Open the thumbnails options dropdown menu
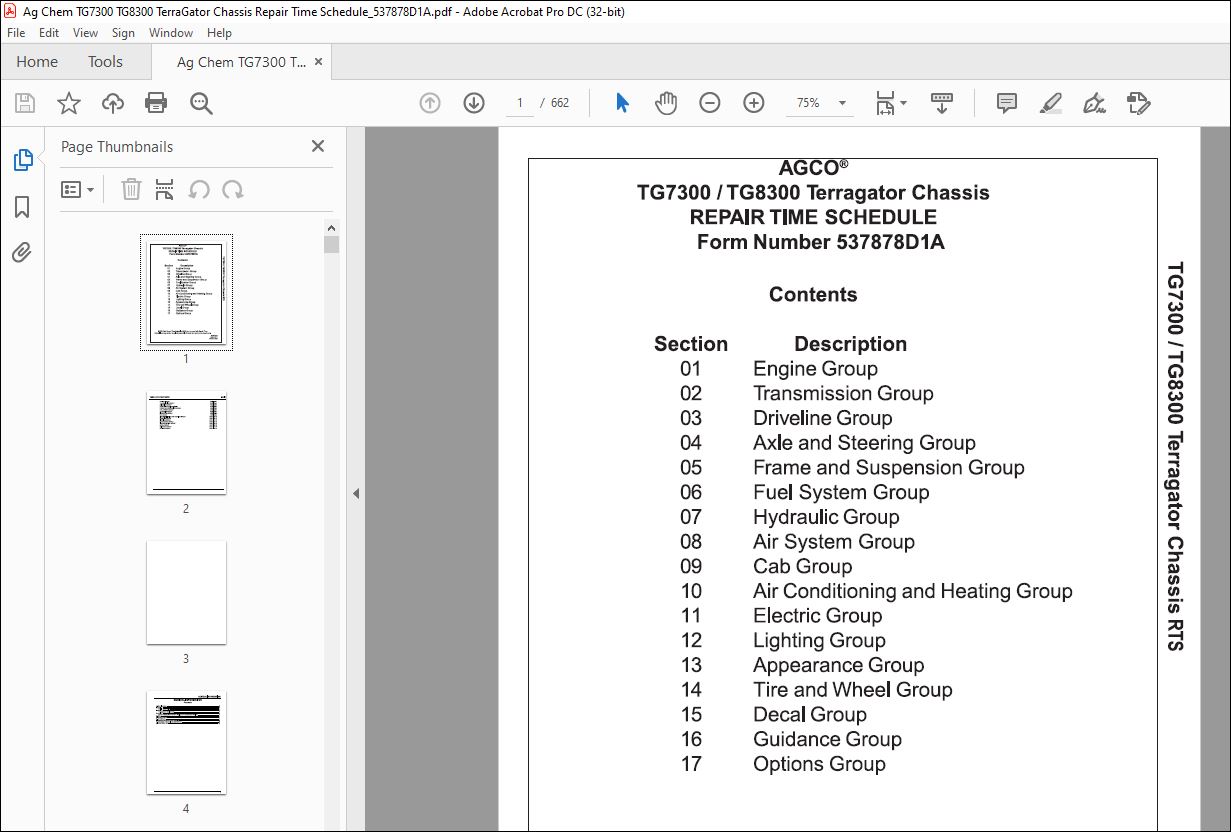Image resolution: width=1231 pixels, height=832 pixels. [78, 189]
